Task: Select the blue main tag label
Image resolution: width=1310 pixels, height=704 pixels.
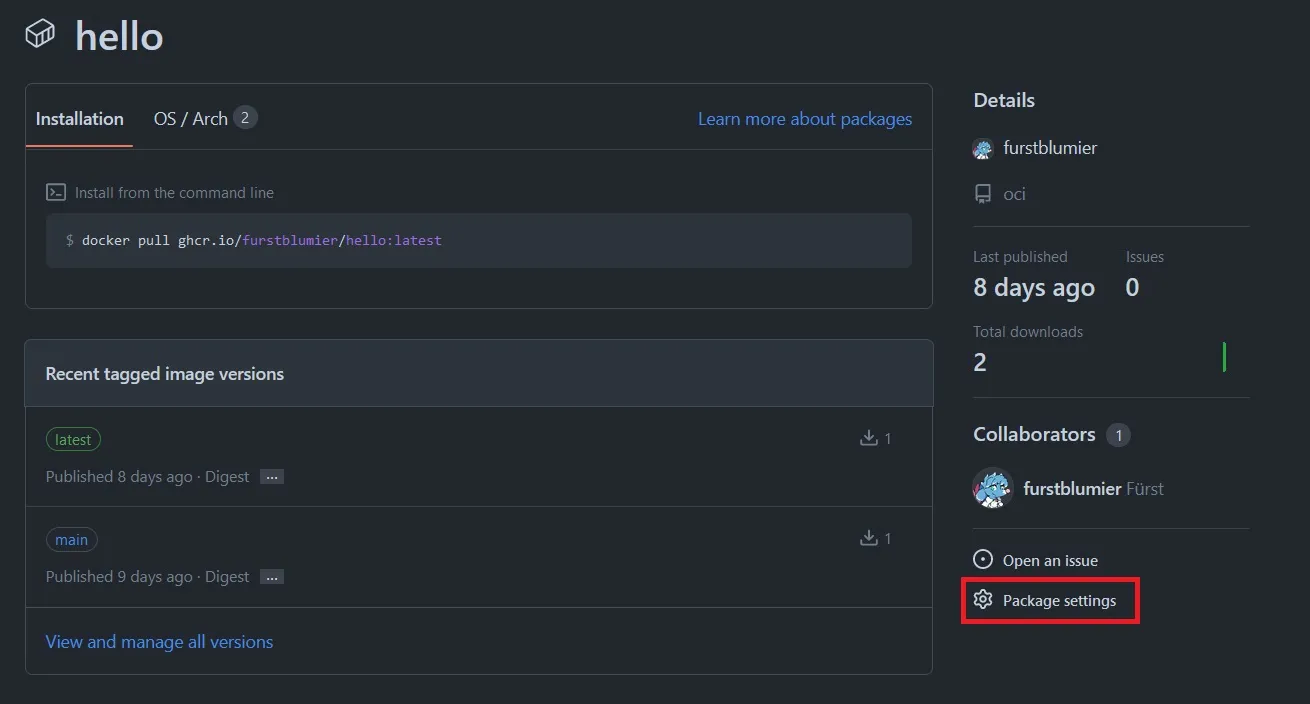Action: (71, 540)
